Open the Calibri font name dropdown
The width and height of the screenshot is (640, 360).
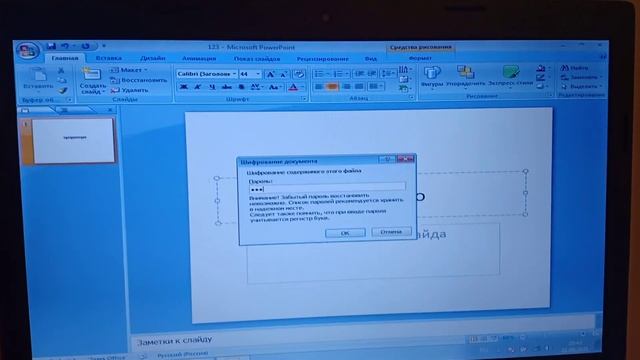tap(234, 74)
